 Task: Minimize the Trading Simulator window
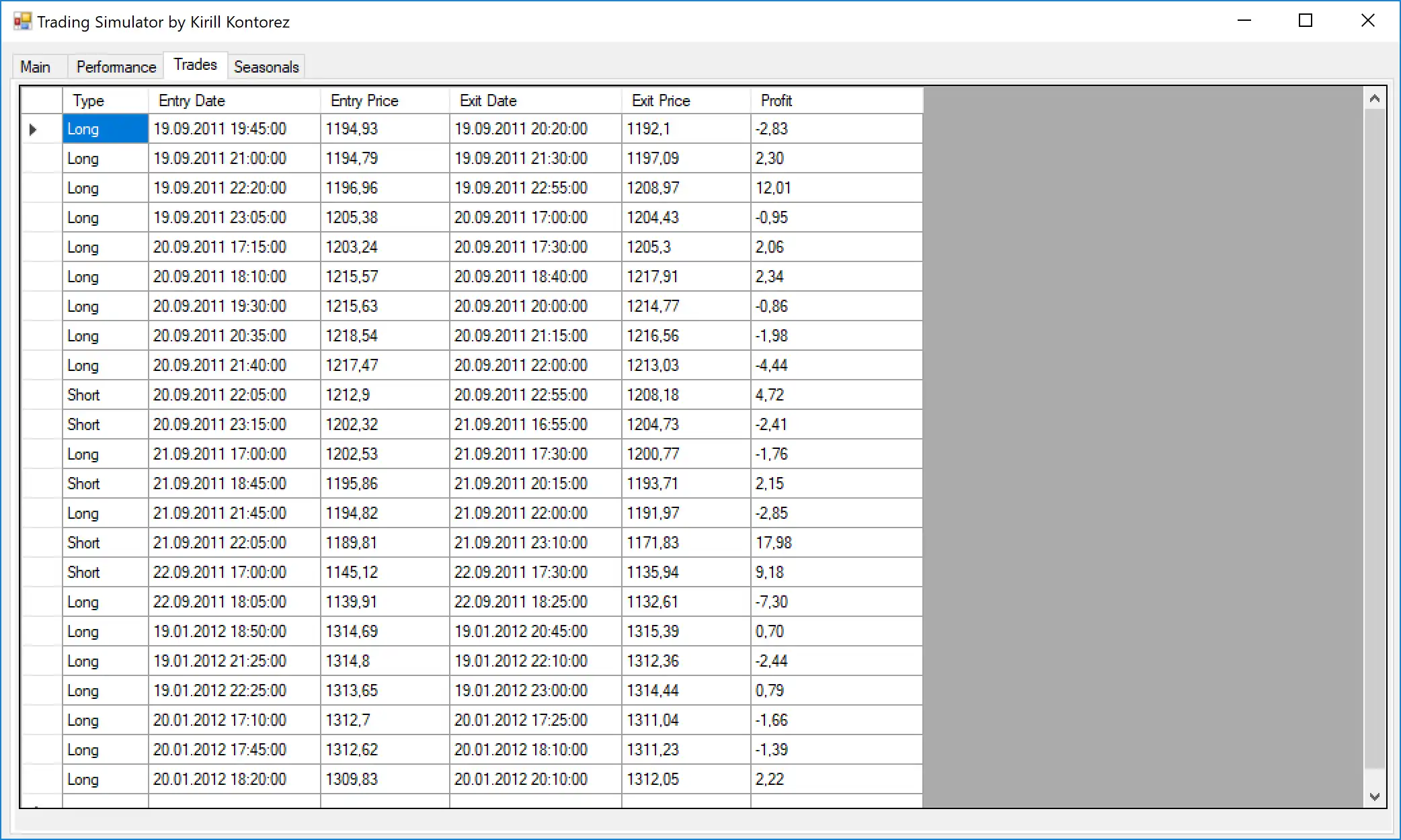tap(1244, 21)
